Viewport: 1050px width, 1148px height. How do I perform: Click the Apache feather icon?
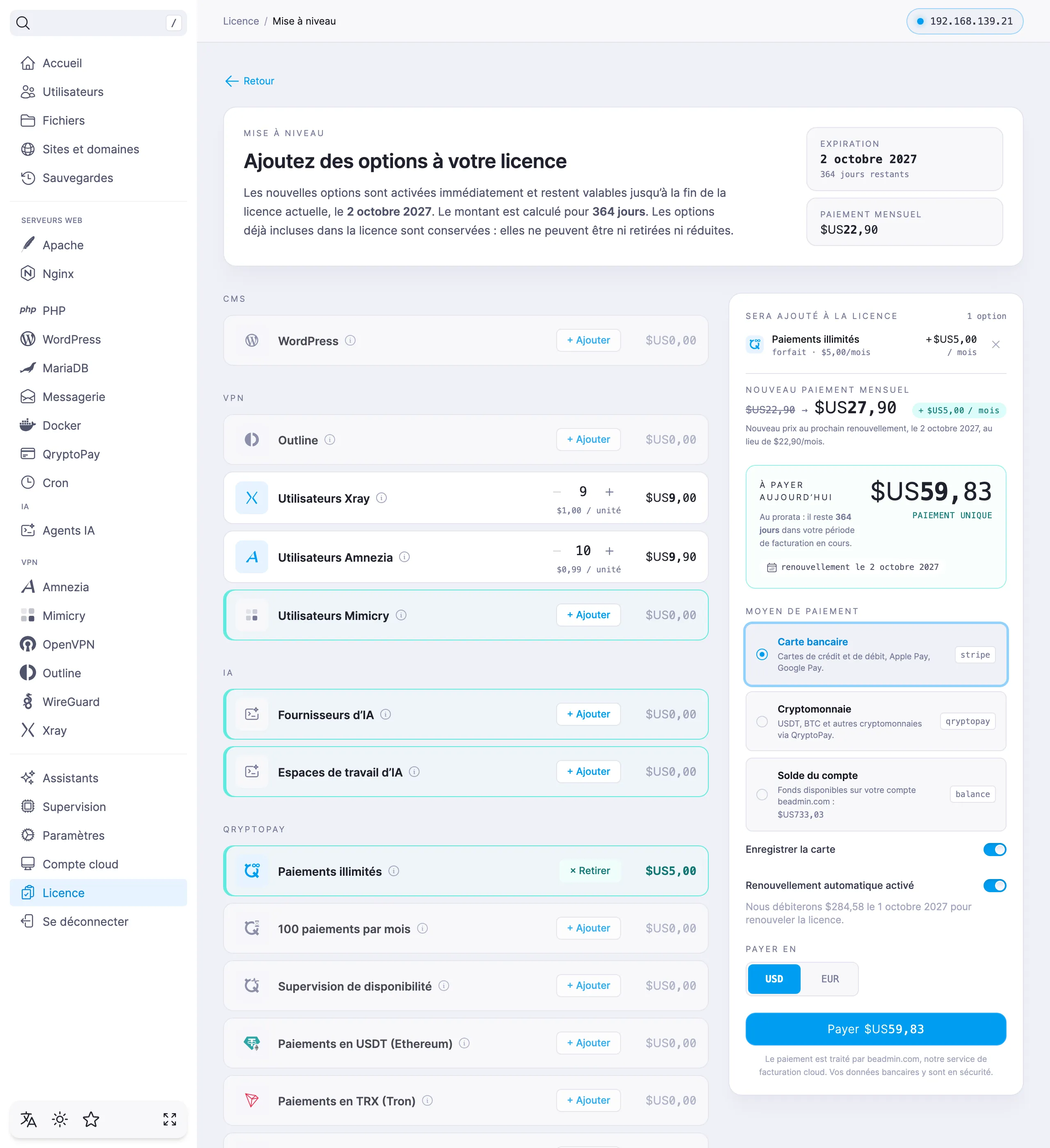point(28,245)
